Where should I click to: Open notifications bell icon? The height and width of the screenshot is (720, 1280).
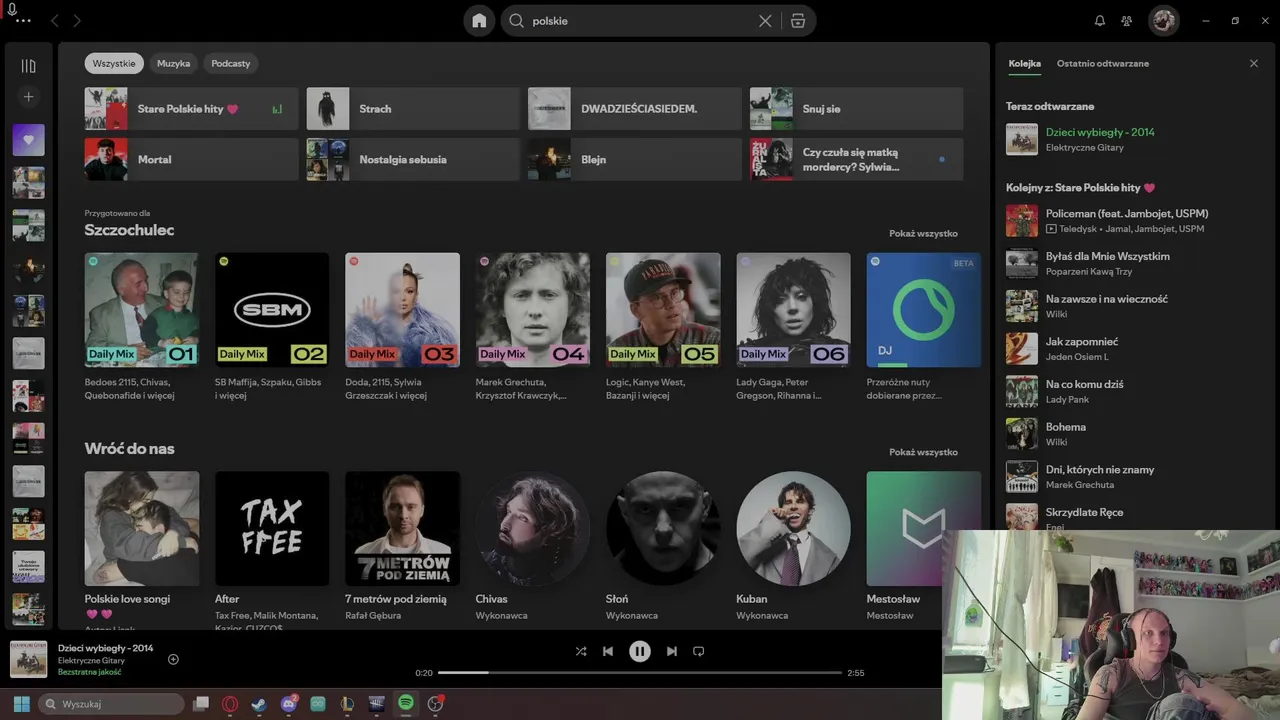click(1100, 21)
